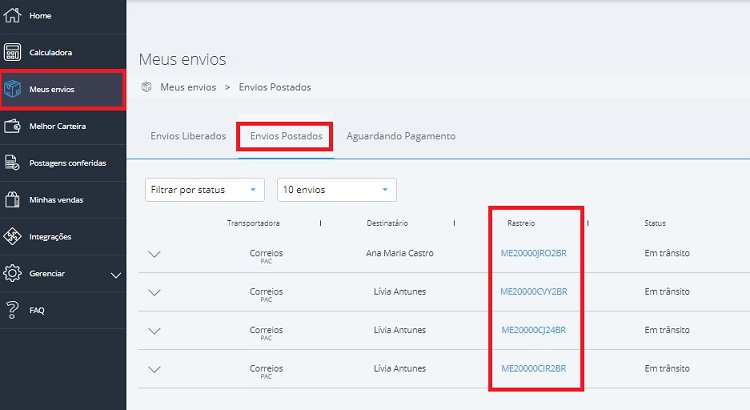Click Em trânsito status for ME20000JRO2BR

pos(667,253)
